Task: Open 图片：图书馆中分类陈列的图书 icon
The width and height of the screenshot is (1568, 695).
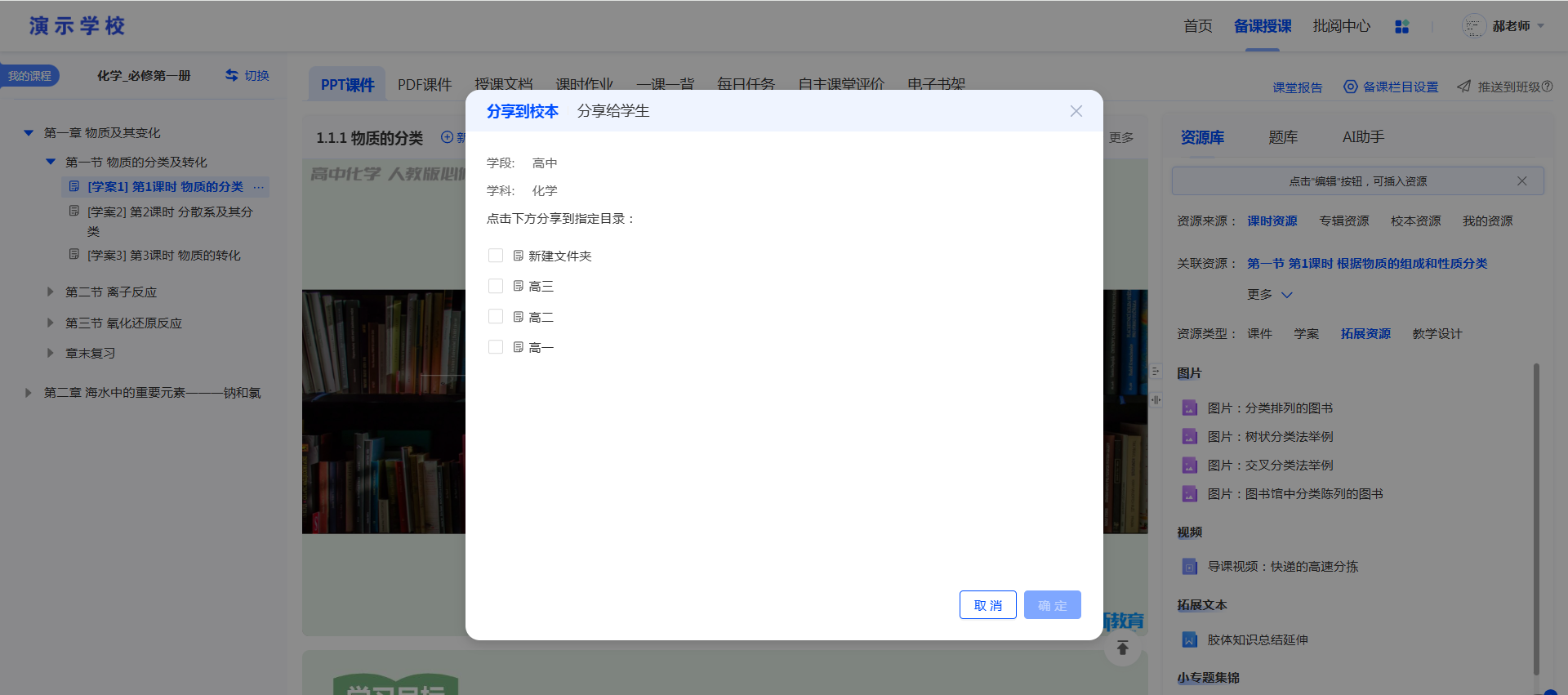Action: [x=1190, y=493]
